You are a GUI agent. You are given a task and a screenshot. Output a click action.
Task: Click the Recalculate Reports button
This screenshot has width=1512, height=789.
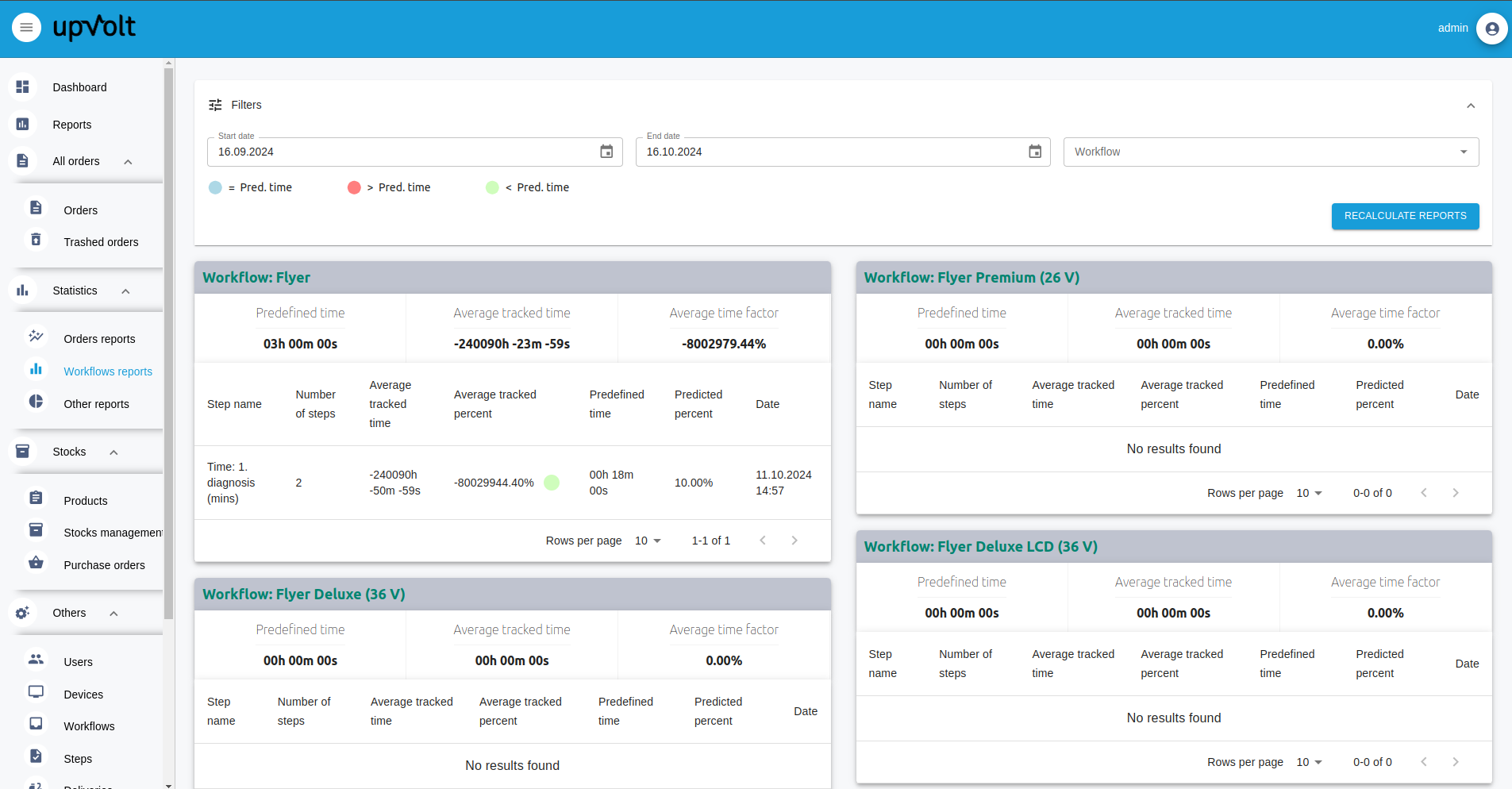[1405, 216]
